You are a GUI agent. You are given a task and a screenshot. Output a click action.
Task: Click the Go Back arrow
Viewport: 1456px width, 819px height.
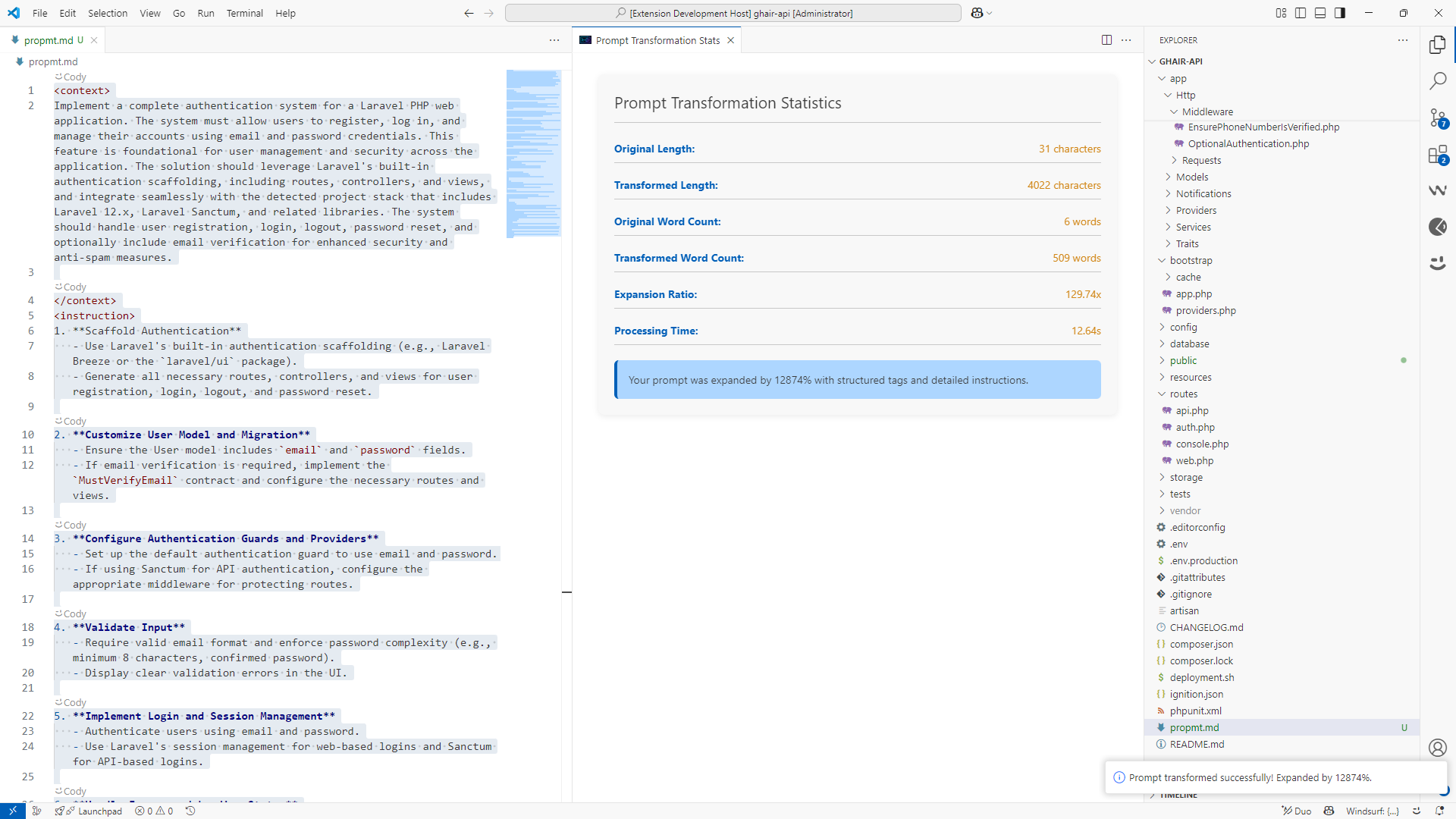(x=469, y=13)
